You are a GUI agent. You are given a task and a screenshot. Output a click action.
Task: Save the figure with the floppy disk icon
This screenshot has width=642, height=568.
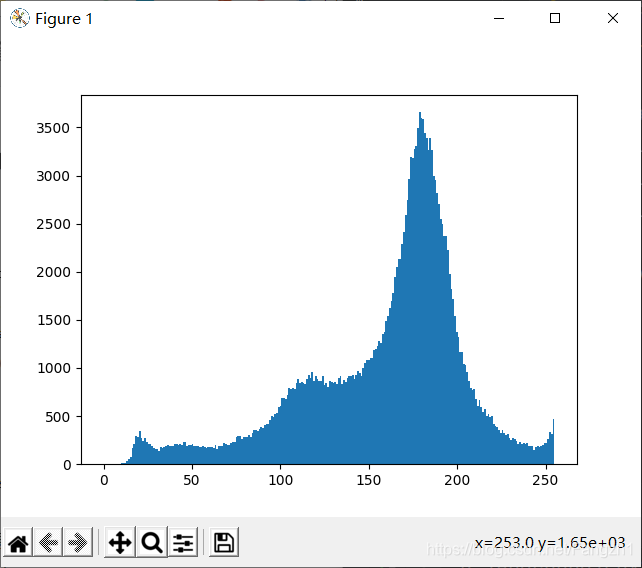(224, 543)
